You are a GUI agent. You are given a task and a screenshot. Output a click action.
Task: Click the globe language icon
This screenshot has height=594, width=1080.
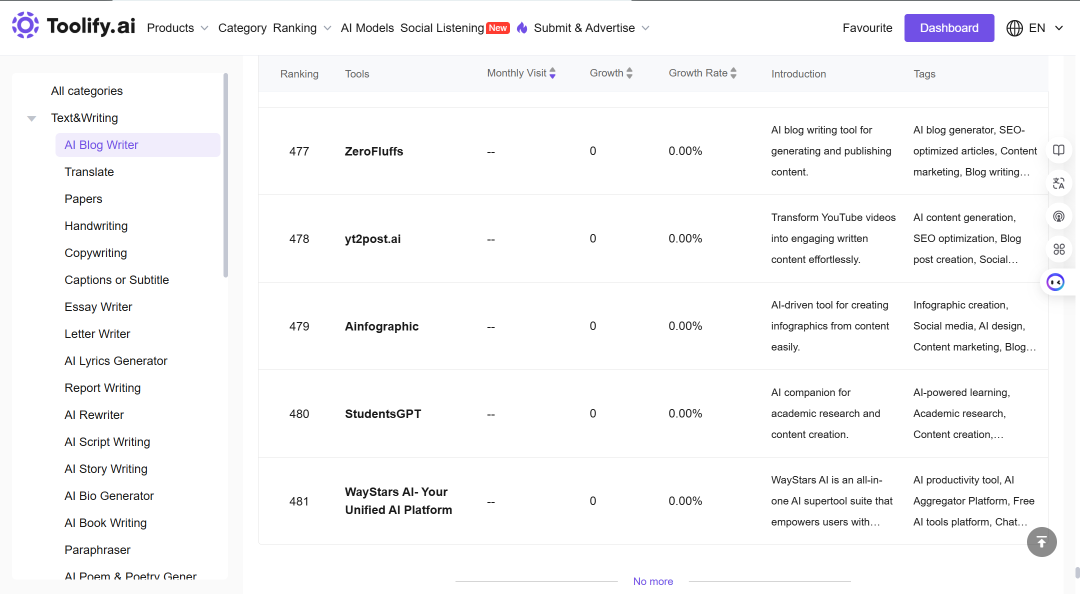coord(1014,28)
